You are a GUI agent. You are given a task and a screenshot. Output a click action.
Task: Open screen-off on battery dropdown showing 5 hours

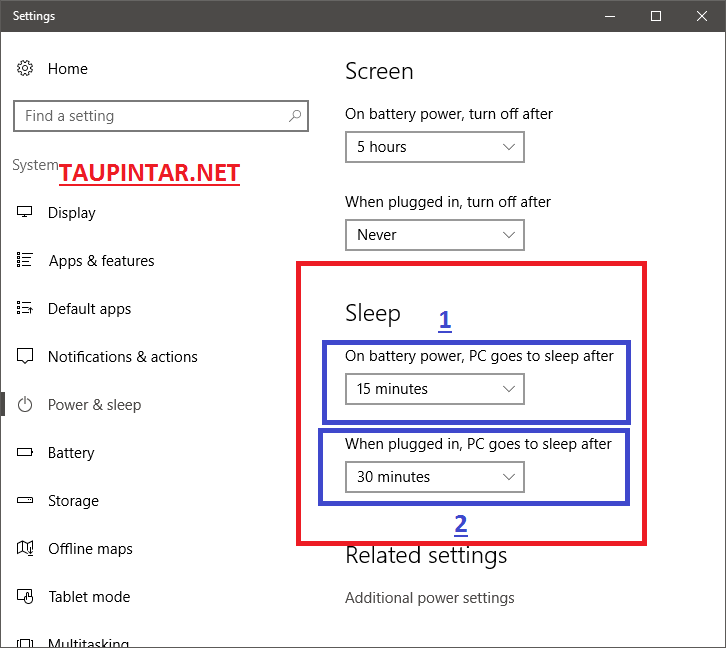pyautogui.click(x=435, y=147)
